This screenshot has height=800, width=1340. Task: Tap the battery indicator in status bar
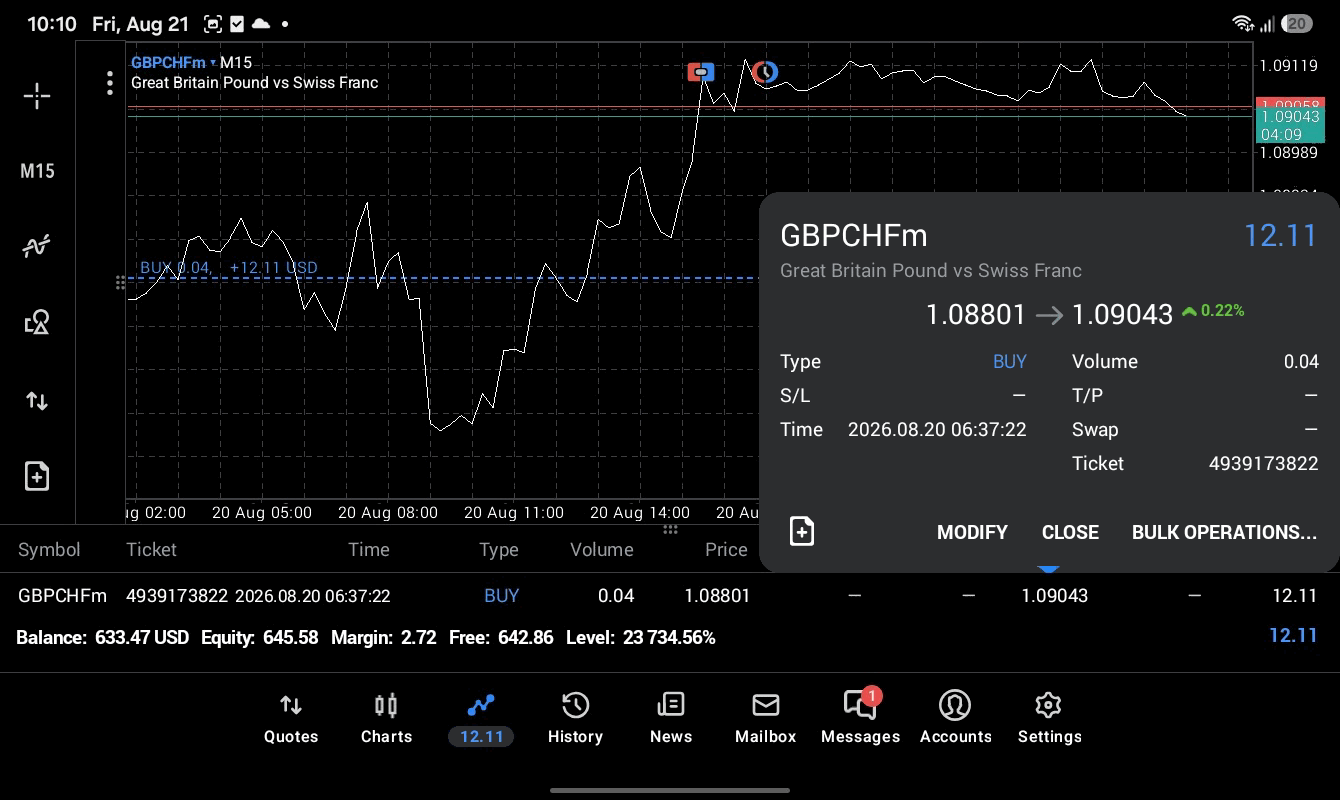[x=1297, y=23]
